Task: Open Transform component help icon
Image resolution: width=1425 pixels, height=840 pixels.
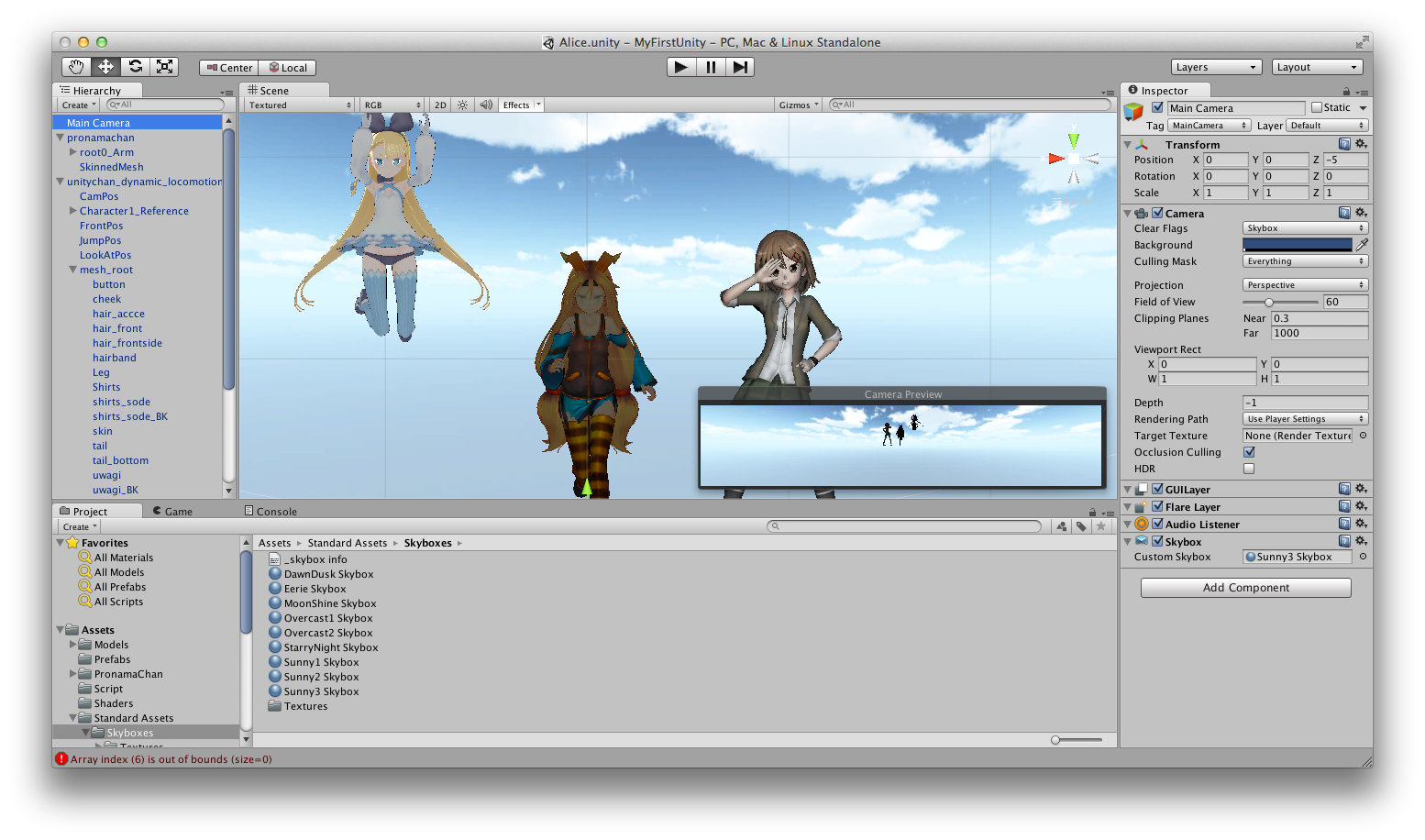Action: point(1344,144)
